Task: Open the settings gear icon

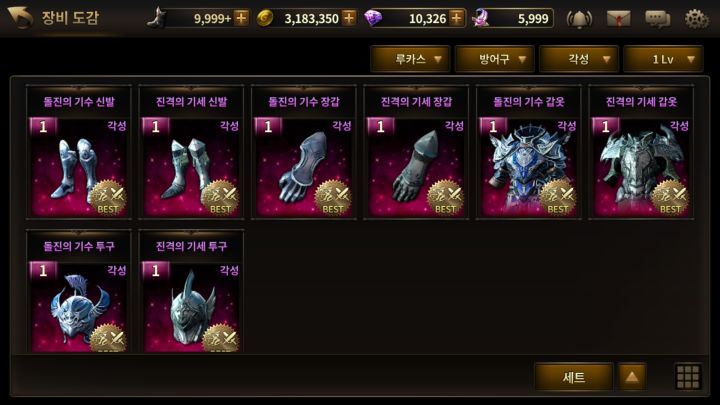Action: [x=696, y=19]
